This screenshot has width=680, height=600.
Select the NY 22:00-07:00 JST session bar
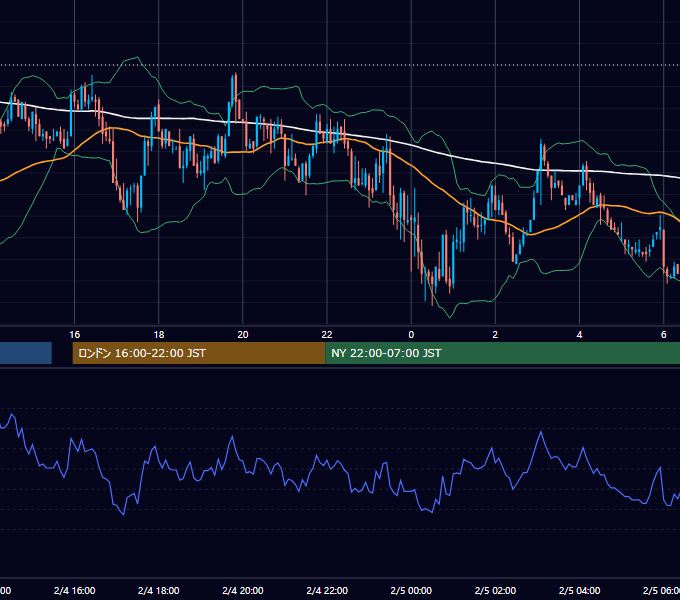pos(502,353)
